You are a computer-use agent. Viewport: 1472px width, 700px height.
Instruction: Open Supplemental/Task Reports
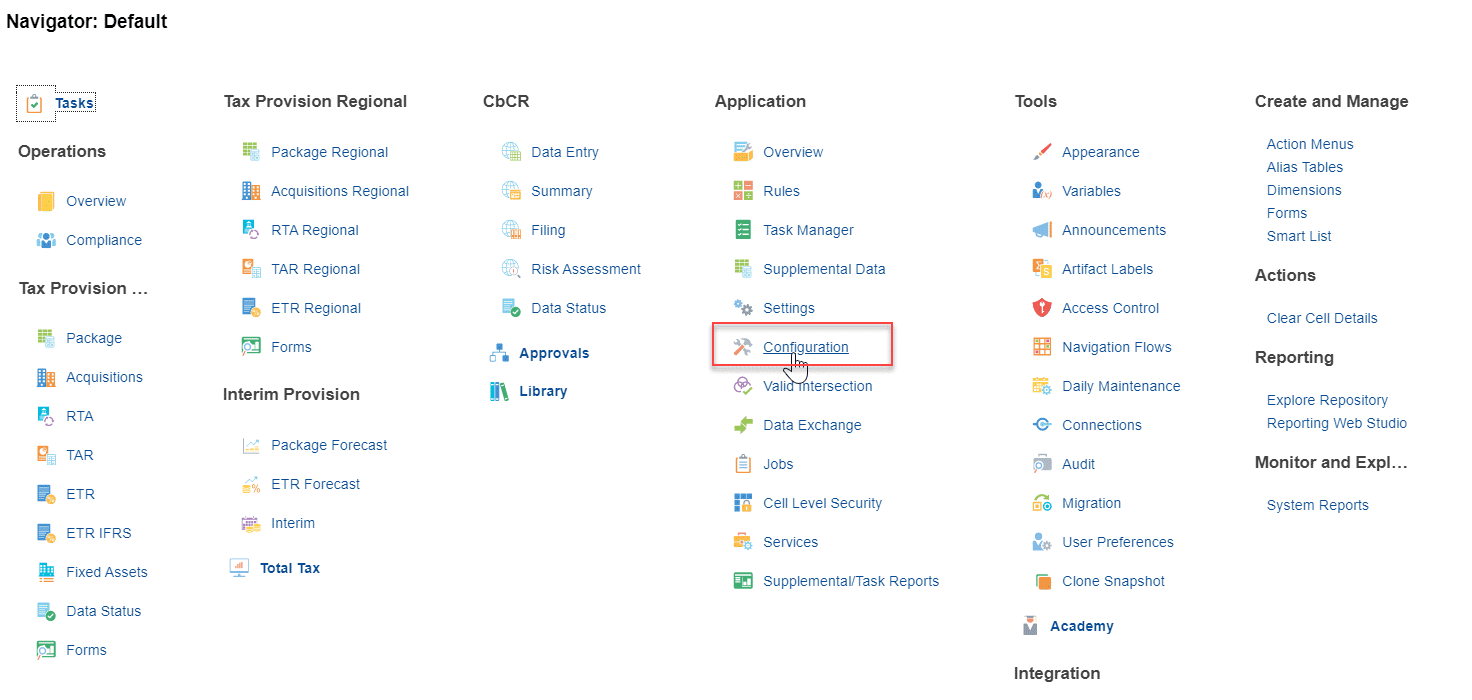click(851, 581)
